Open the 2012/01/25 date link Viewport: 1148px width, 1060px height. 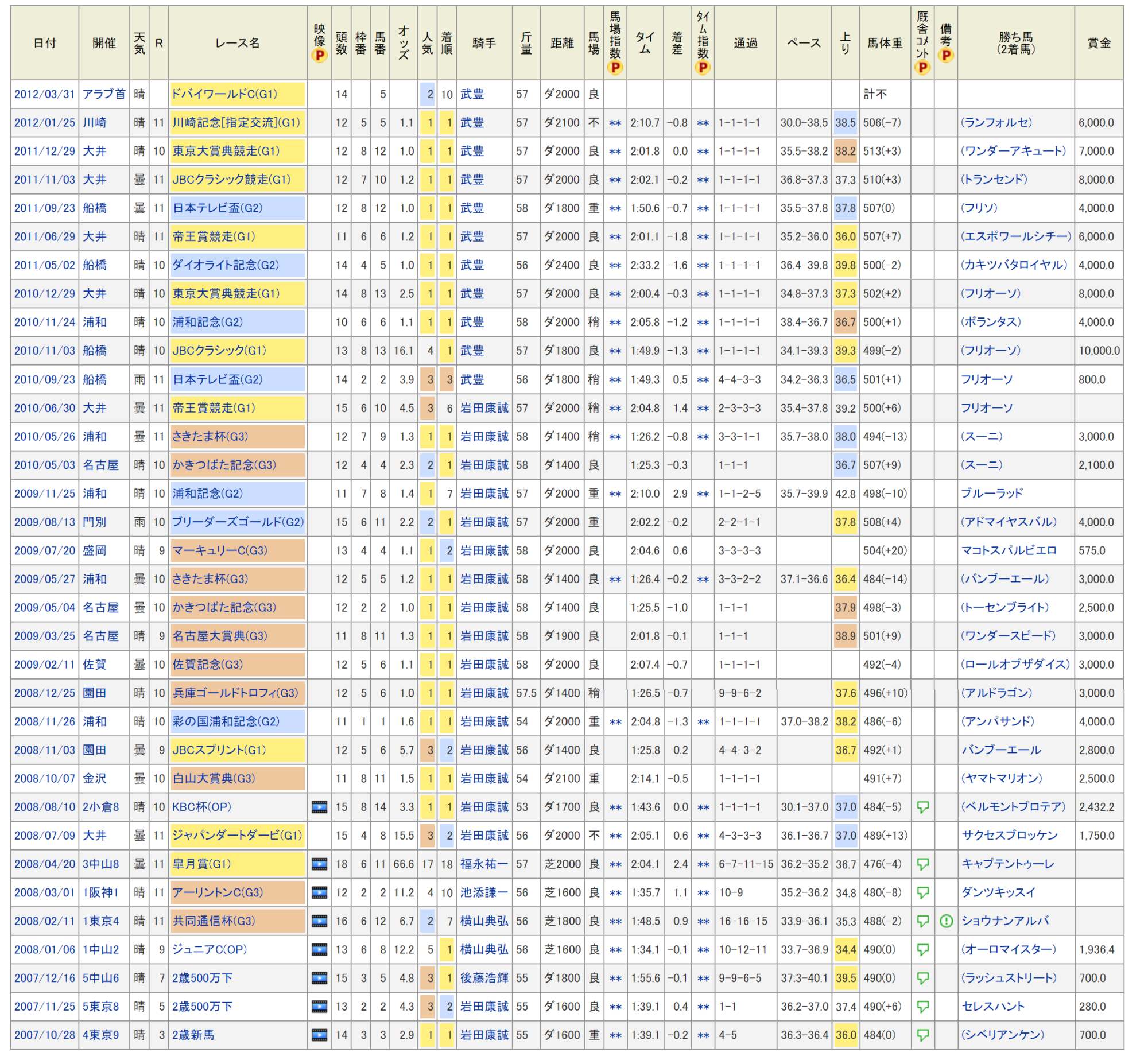[44, 123]
